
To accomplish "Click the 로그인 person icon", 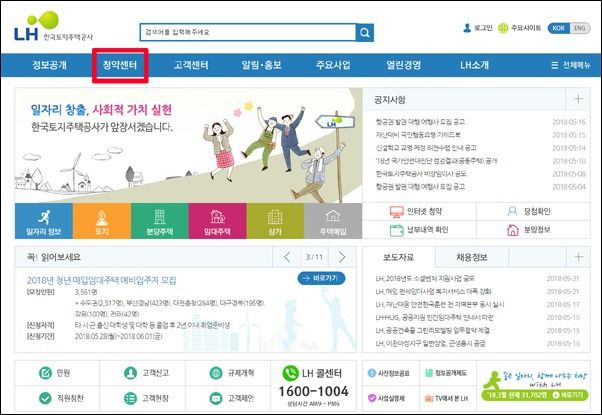I will (x=467, y=28).
